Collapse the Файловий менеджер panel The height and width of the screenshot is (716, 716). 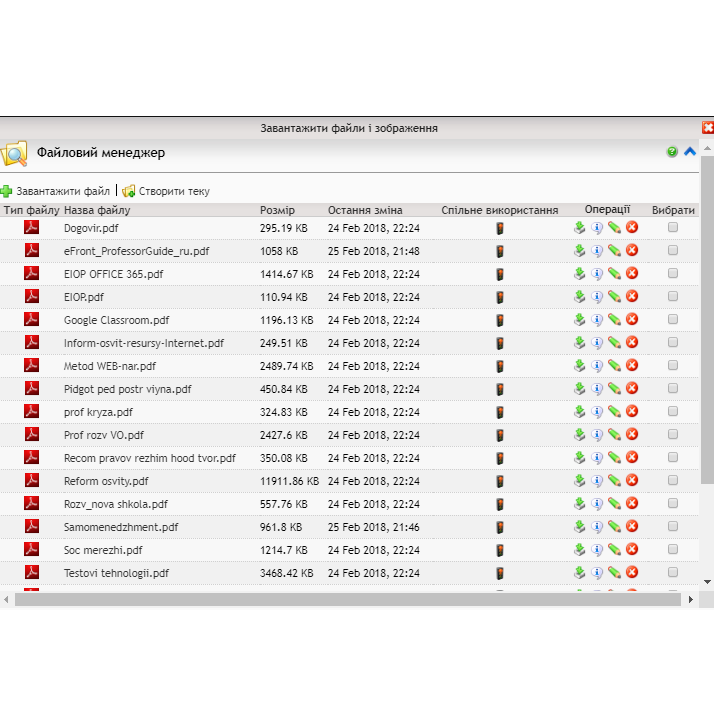click(690, 152)
